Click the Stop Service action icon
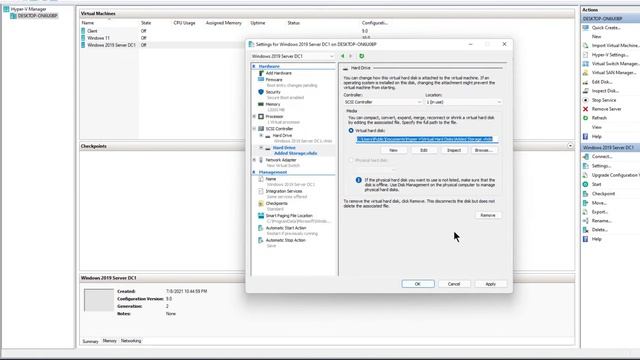Image resolution: width=640 pixels, height=360 pixels. [586, 100]
